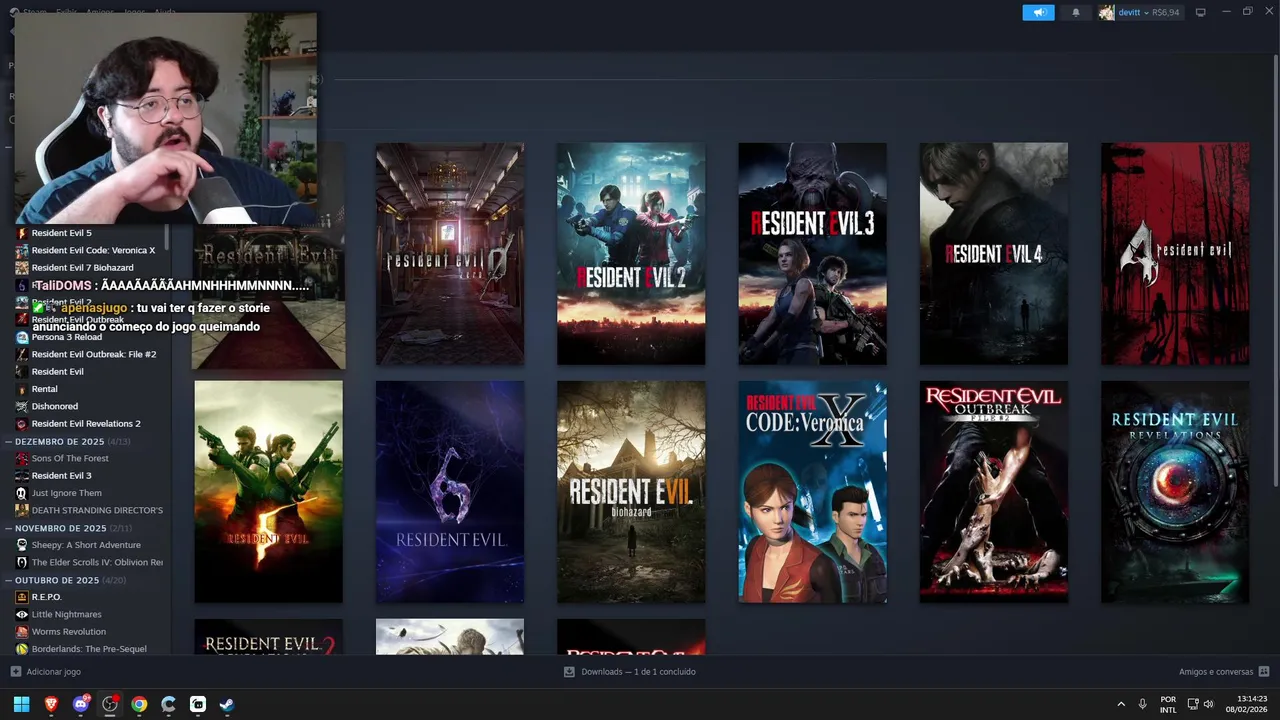The image size is (1280, 720).
Task: Click the Resident Evil 5 sidebar game icon
Action: point(22,233)
